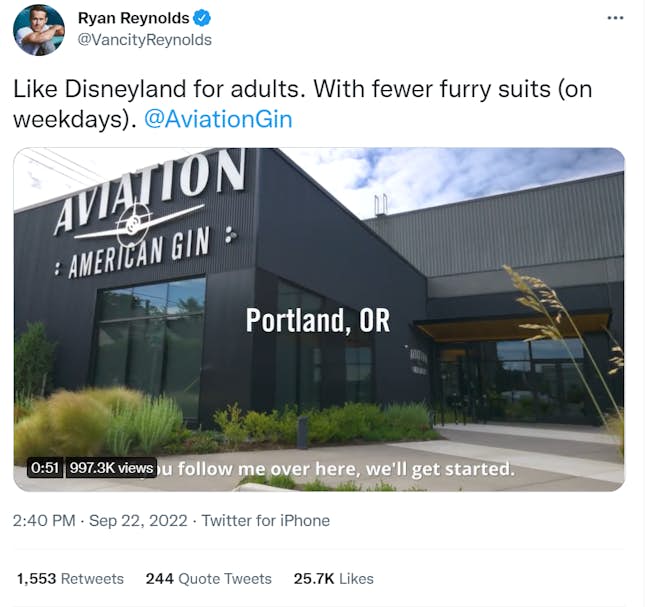652x607 pixels.
Task: Click the "Portland, OR" caption in video
Action: tap(318, 320)
